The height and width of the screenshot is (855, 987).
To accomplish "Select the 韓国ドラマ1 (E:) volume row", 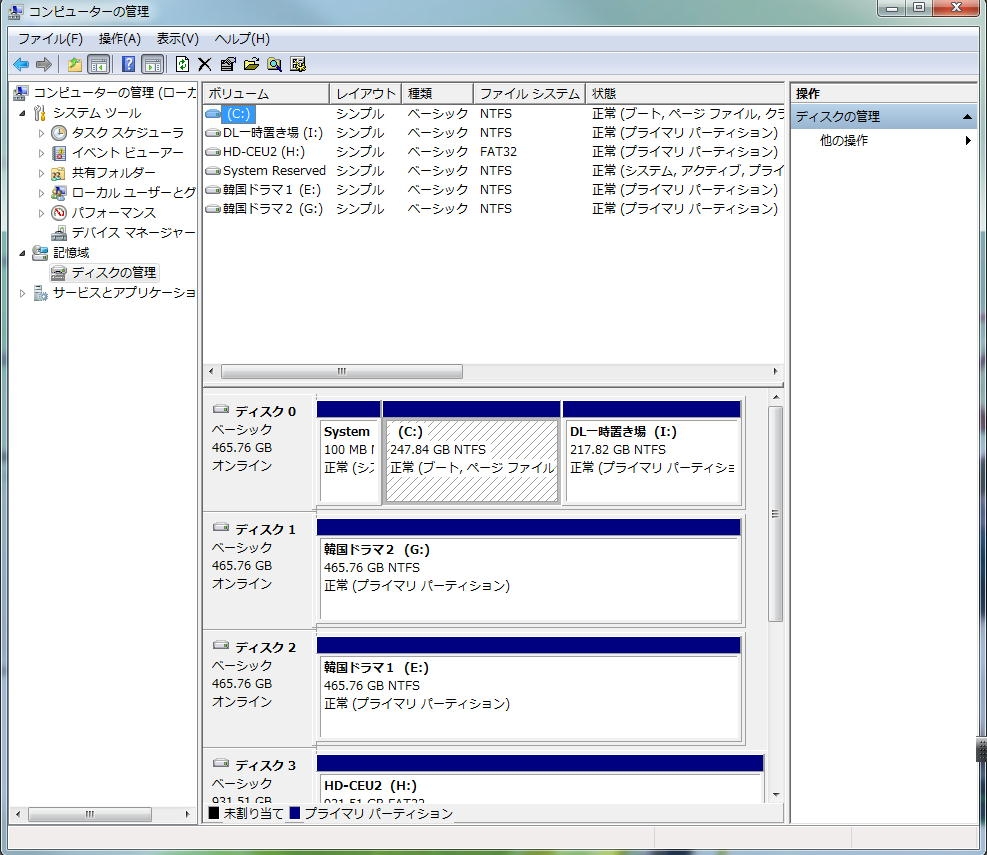I will point(494,190).
